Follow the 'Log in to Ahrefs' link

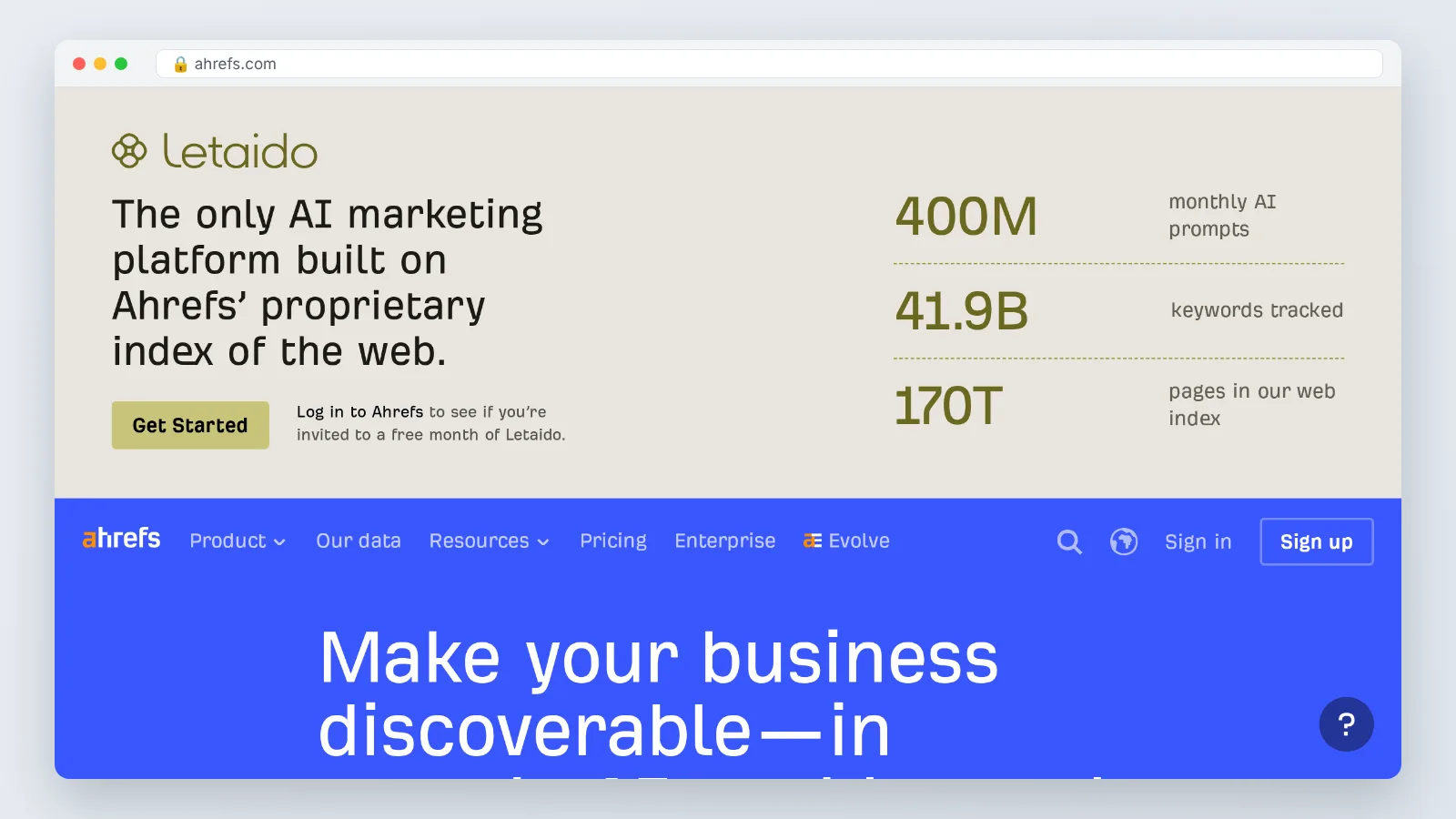pos(360,412)
